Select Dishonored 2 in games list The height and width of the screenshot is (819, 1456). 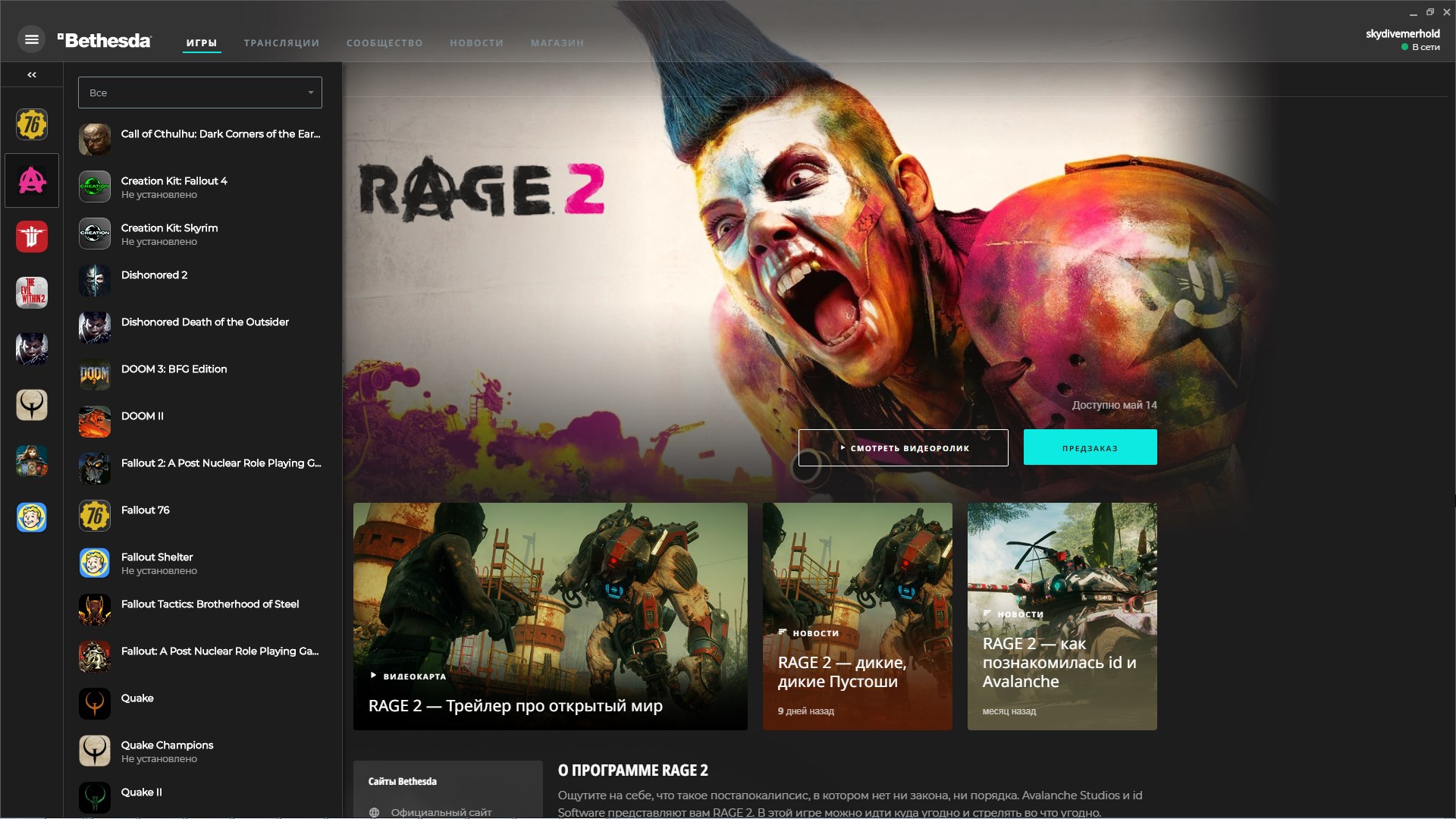(x=154, y=275)
